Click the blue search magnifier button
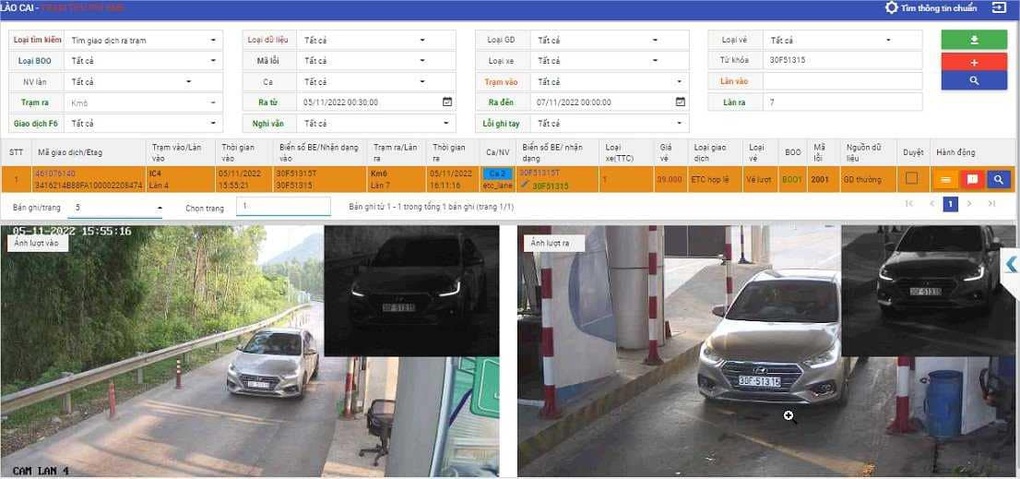This screenshot has height=479, width=1020. pos(974,81)
